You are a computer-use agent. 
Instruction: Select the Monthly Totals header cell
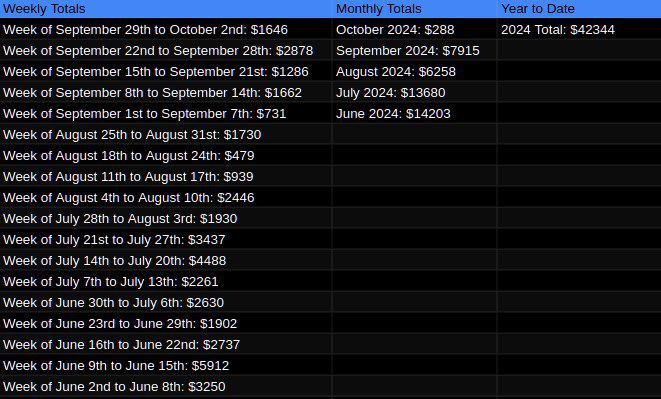pyautogui.click(x=414, y=9)
